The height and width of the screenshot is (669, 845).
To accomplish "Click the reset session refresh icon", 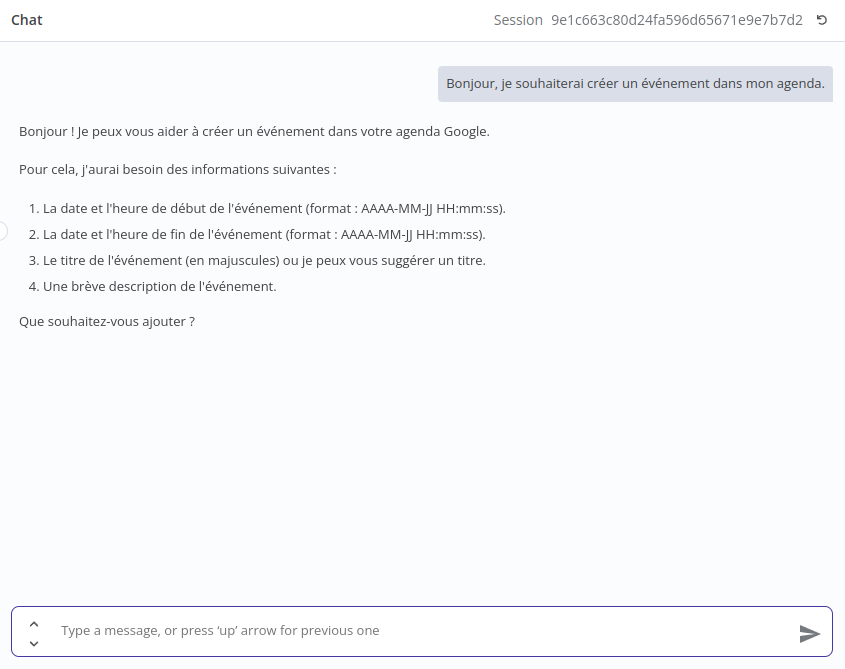I will (822, 20).
